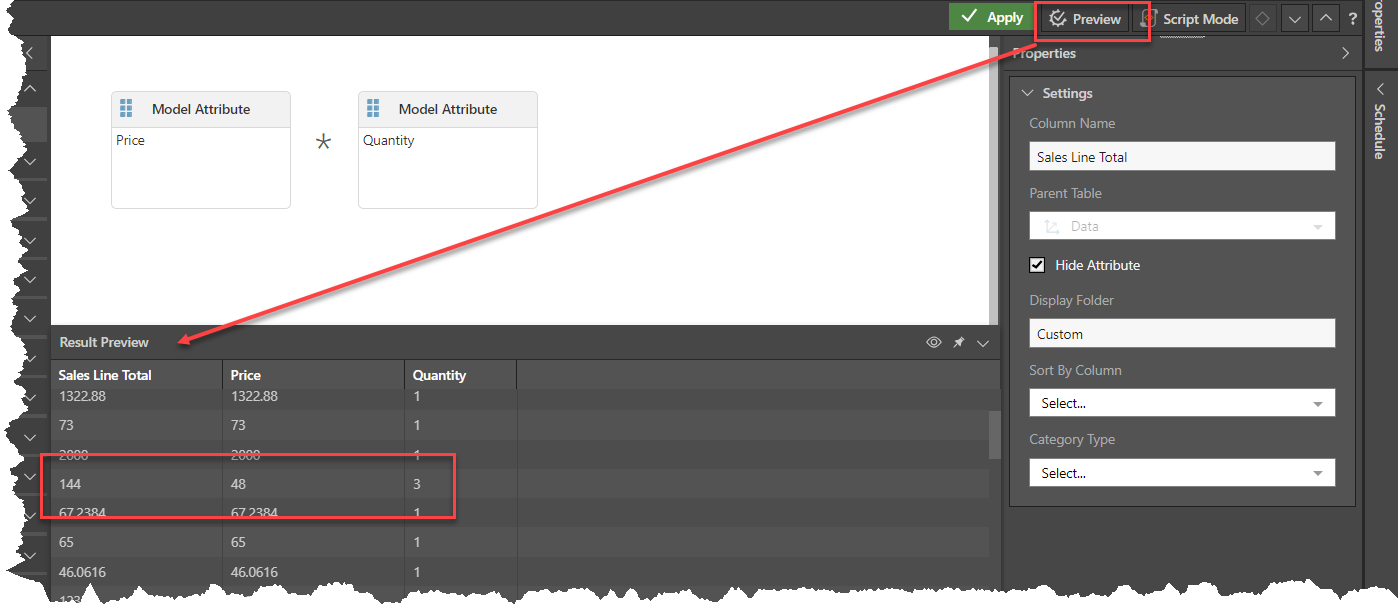The height and width of the screenshot is (611, 1398).
Task: Click the up-arrow toolbar button
Action: pos(1325,19)
